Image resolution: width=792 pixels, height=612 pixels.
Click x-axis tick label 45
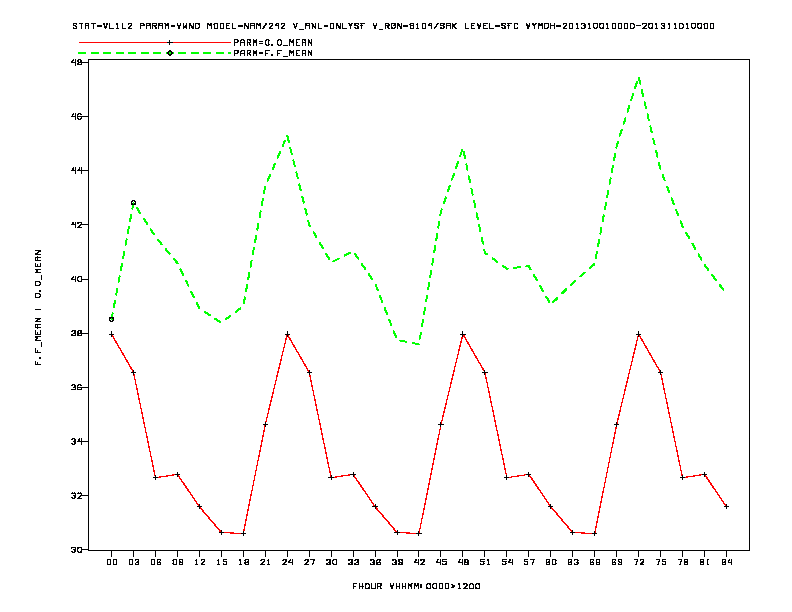(441, 562)
